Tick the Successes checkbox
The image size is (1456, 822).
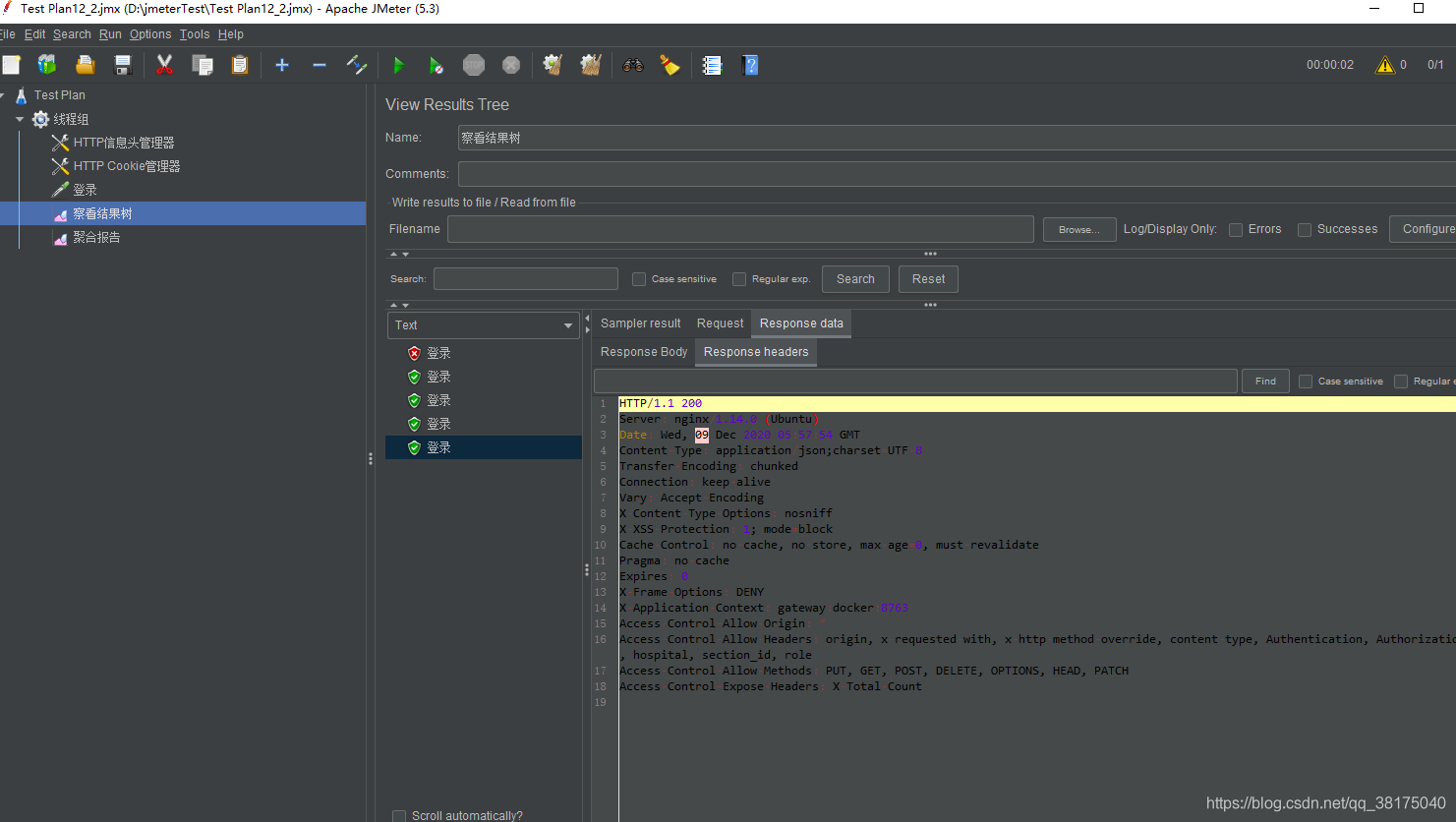click(x=1305, y=230)
